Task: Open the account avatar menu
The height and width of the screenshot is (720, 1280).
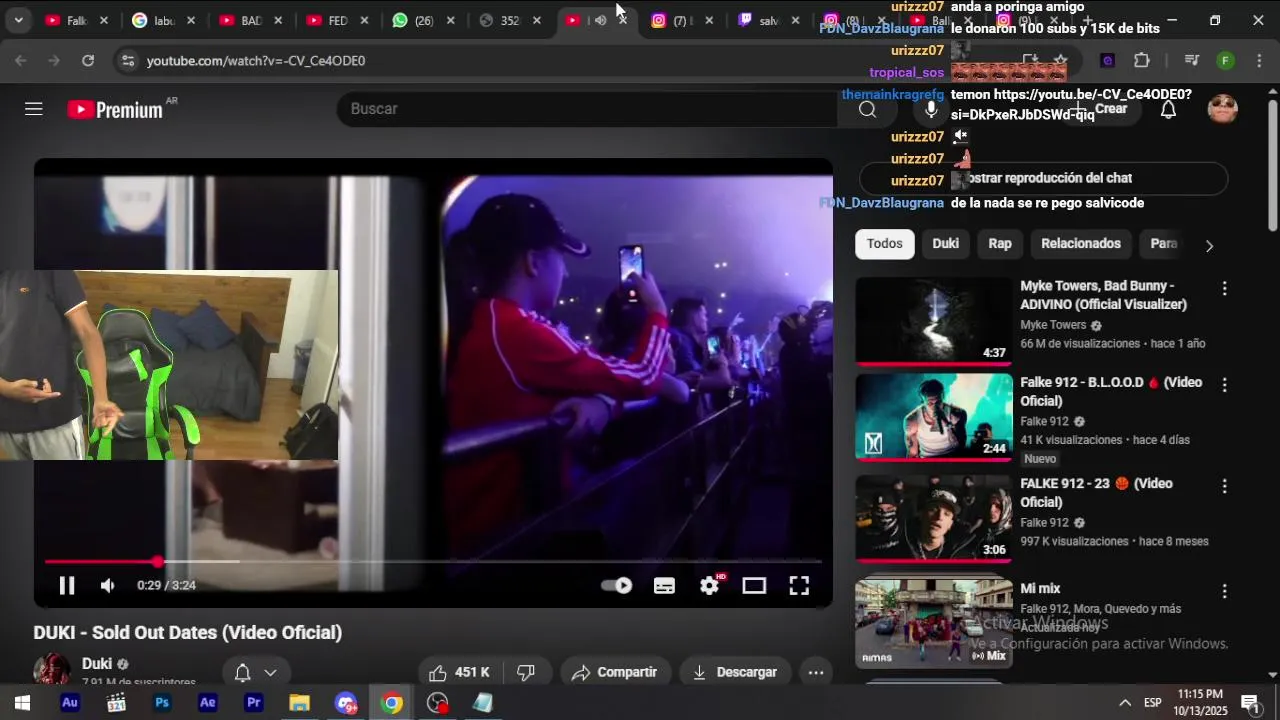Action: pyautogui.click(x=1222, y=109)
